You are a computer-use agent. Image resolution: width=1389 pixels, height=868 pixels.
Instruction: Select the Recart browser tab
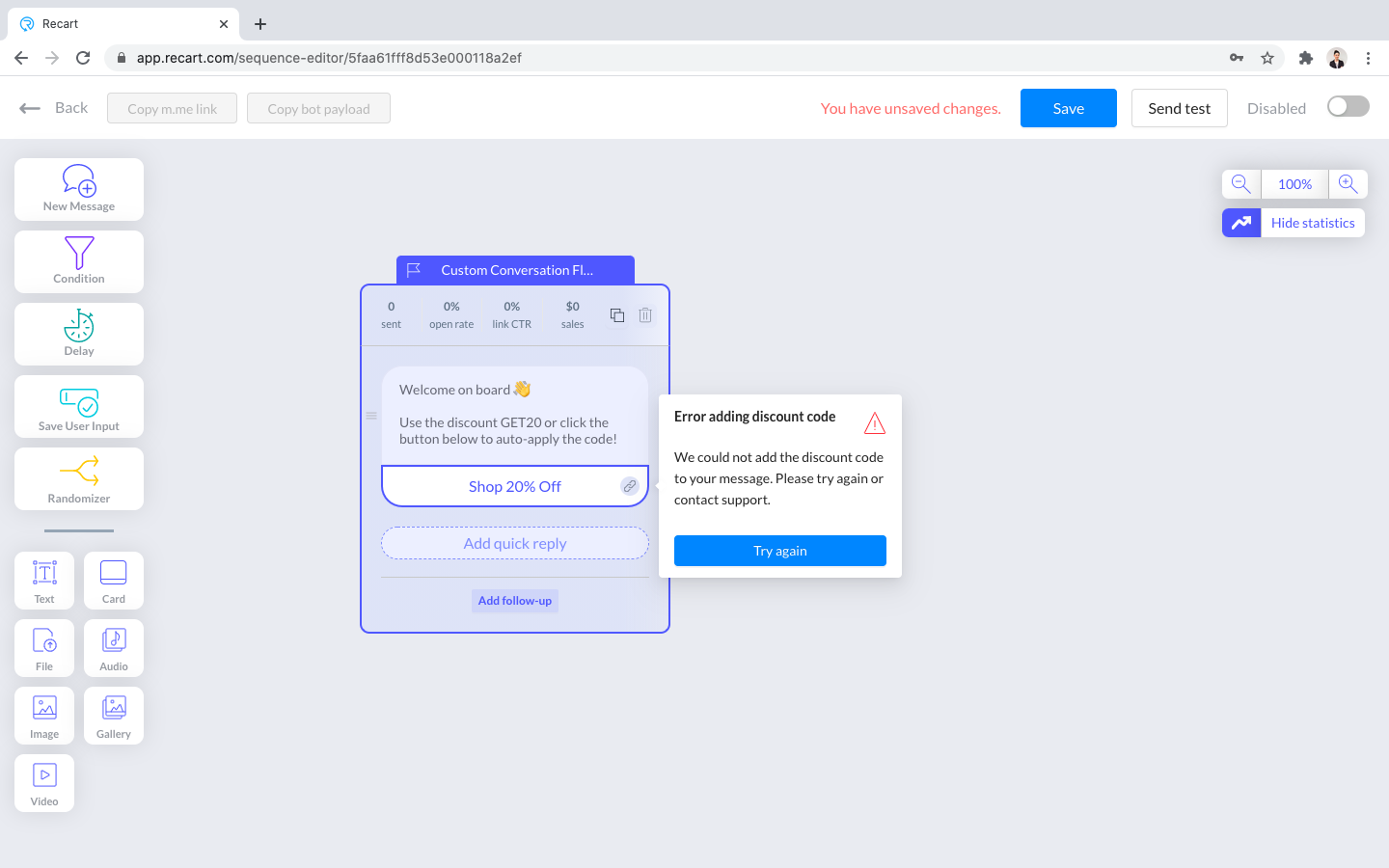point(123,24)
